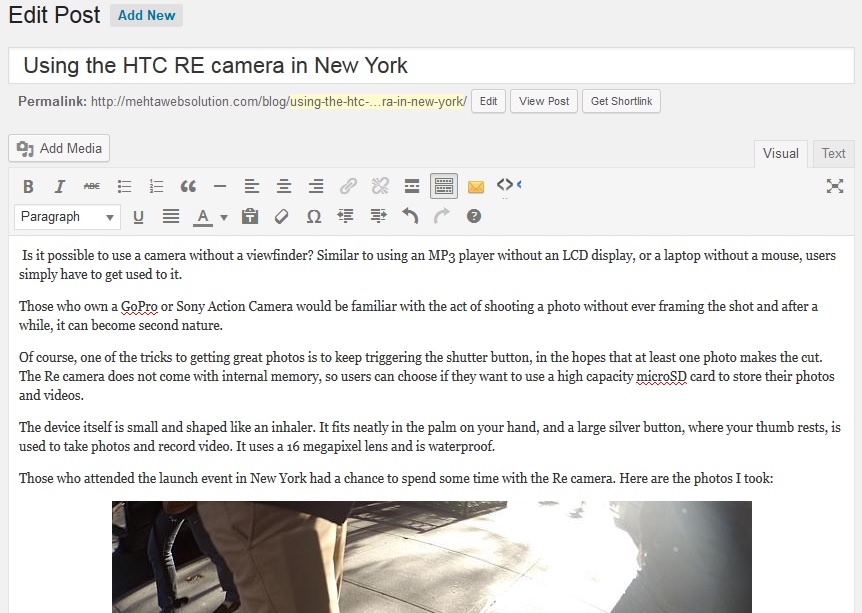Toggle bold formatting in the editor toolbar

coord(28,186)
